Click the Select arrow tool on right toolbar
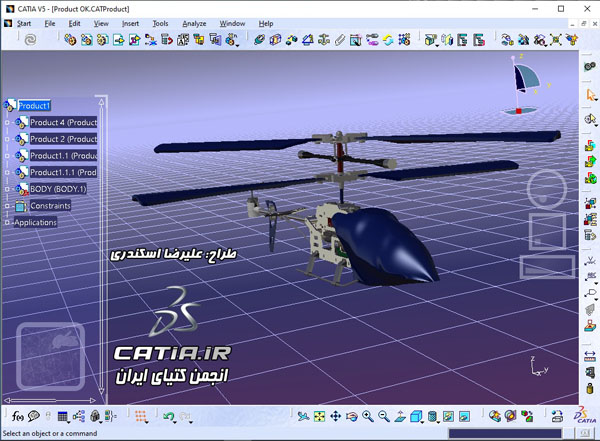 (x=590, y=95)
